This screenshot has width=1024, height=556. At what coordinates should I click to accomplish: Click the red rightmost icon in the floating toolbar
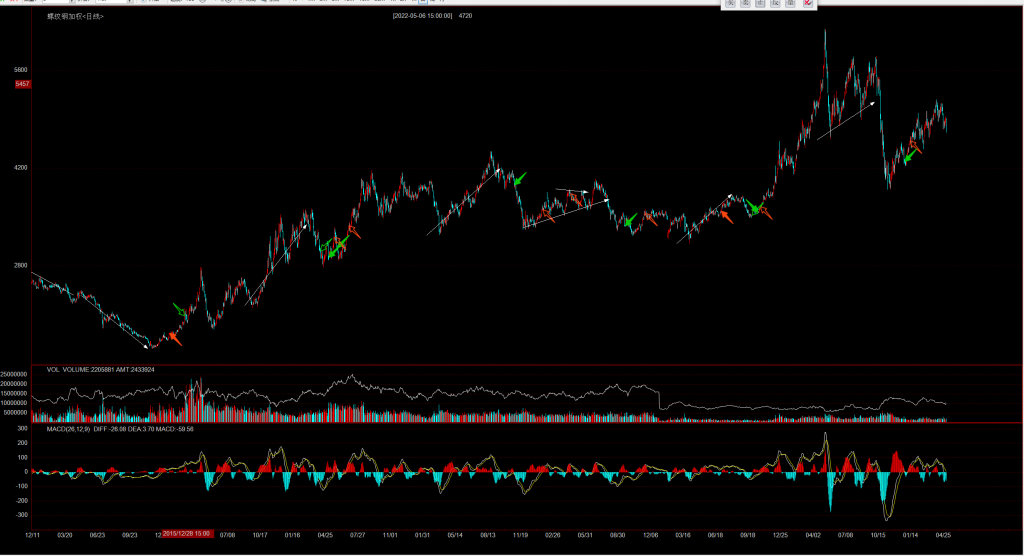coord(807,4)
